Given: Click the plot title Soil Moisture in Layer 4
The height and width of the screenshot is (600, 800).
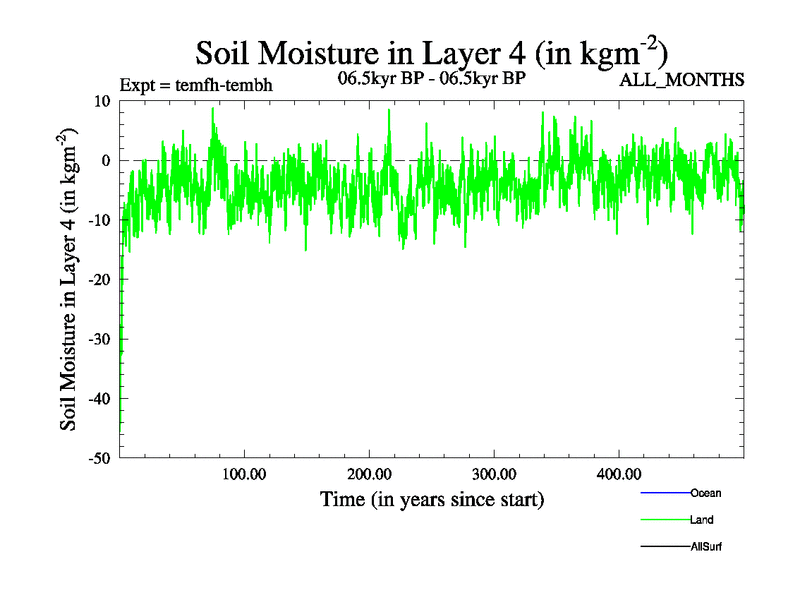Looking at the screenshot, I should pos(431,52).
